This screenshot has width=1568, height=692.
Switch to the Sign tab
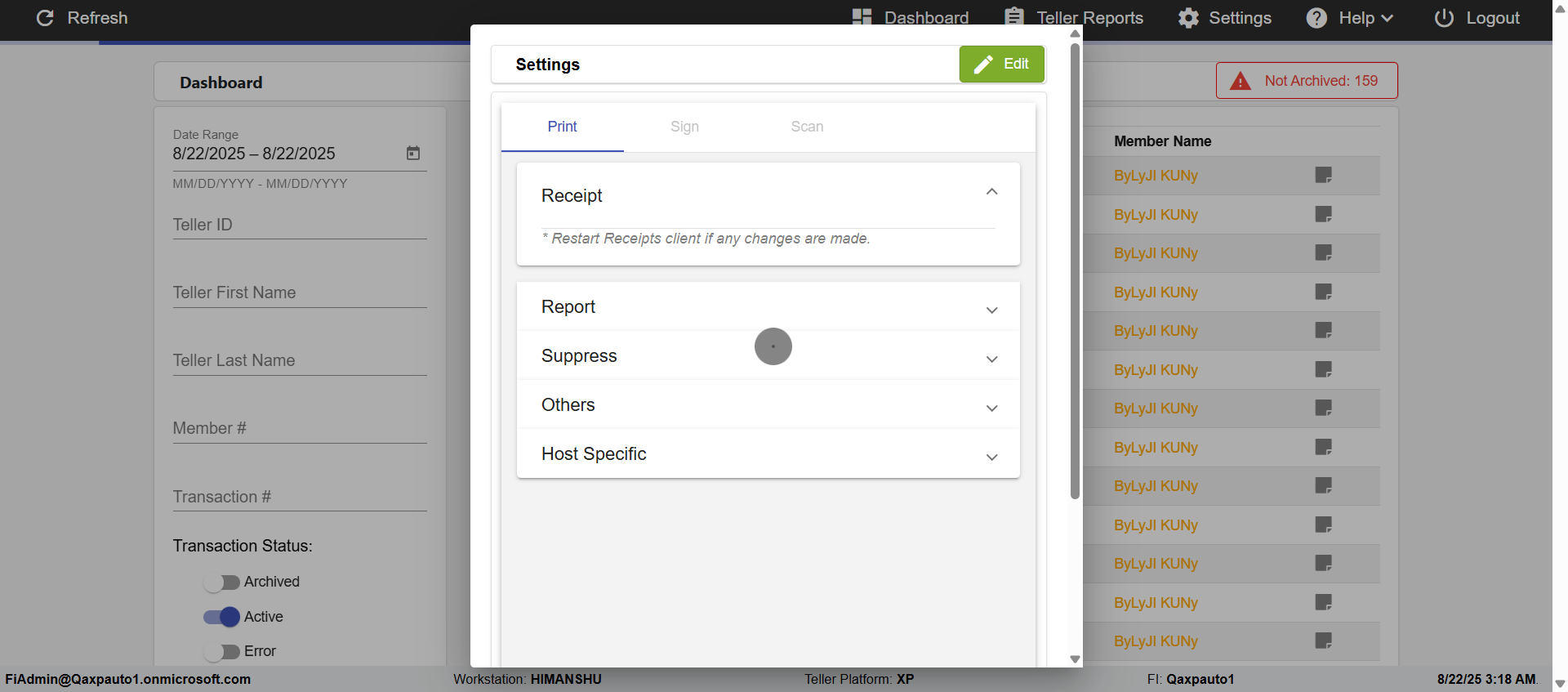tap(684, 127)
